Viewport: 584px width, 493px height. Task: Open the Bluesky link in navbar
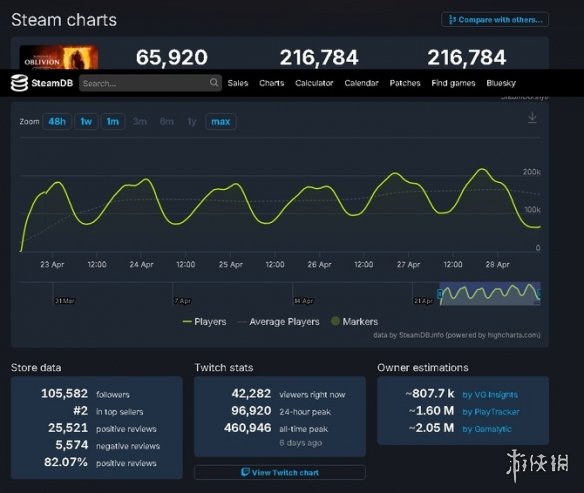tap(501, 83)
